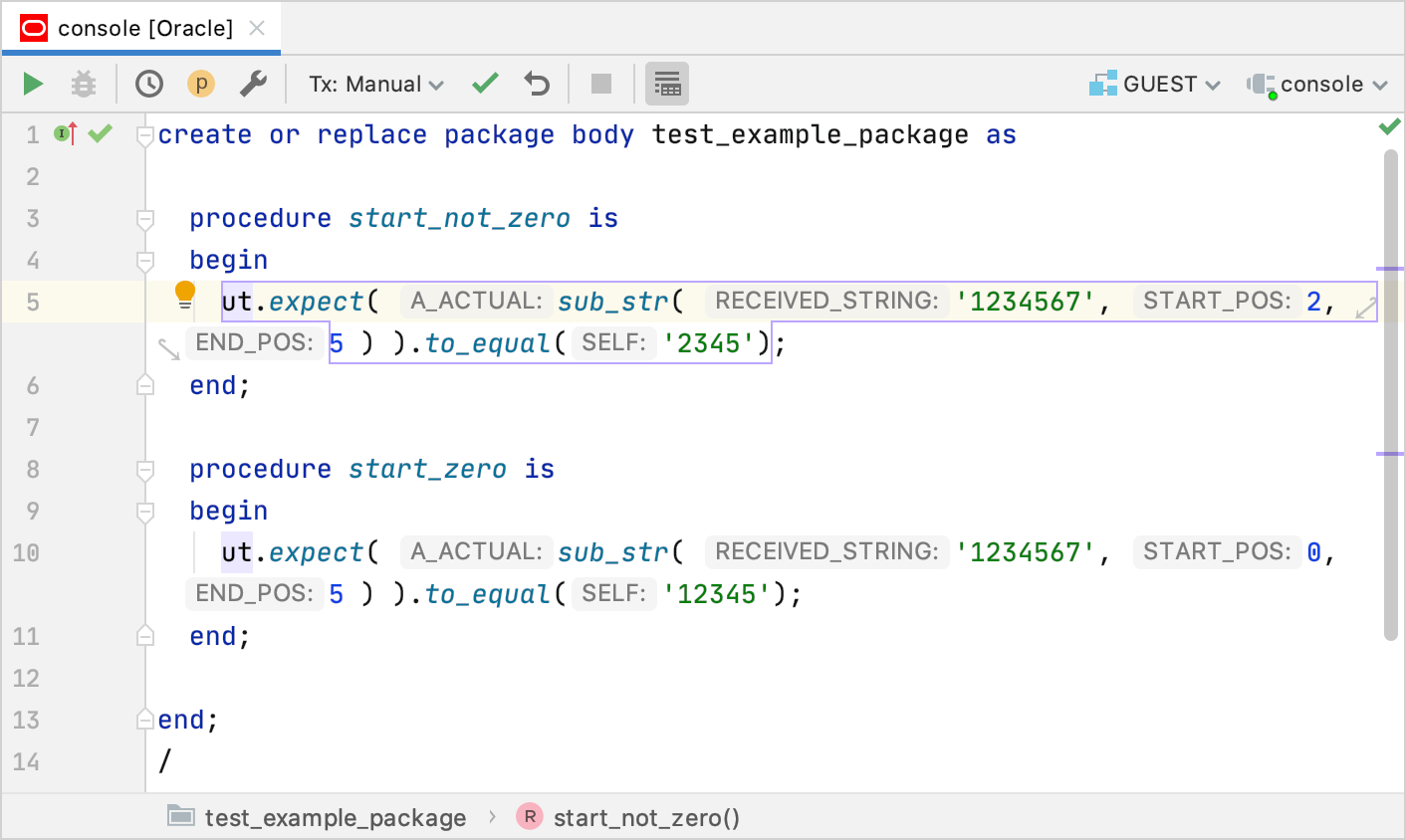Open the Tx: Manual transaction dropdown

[375, 84]
